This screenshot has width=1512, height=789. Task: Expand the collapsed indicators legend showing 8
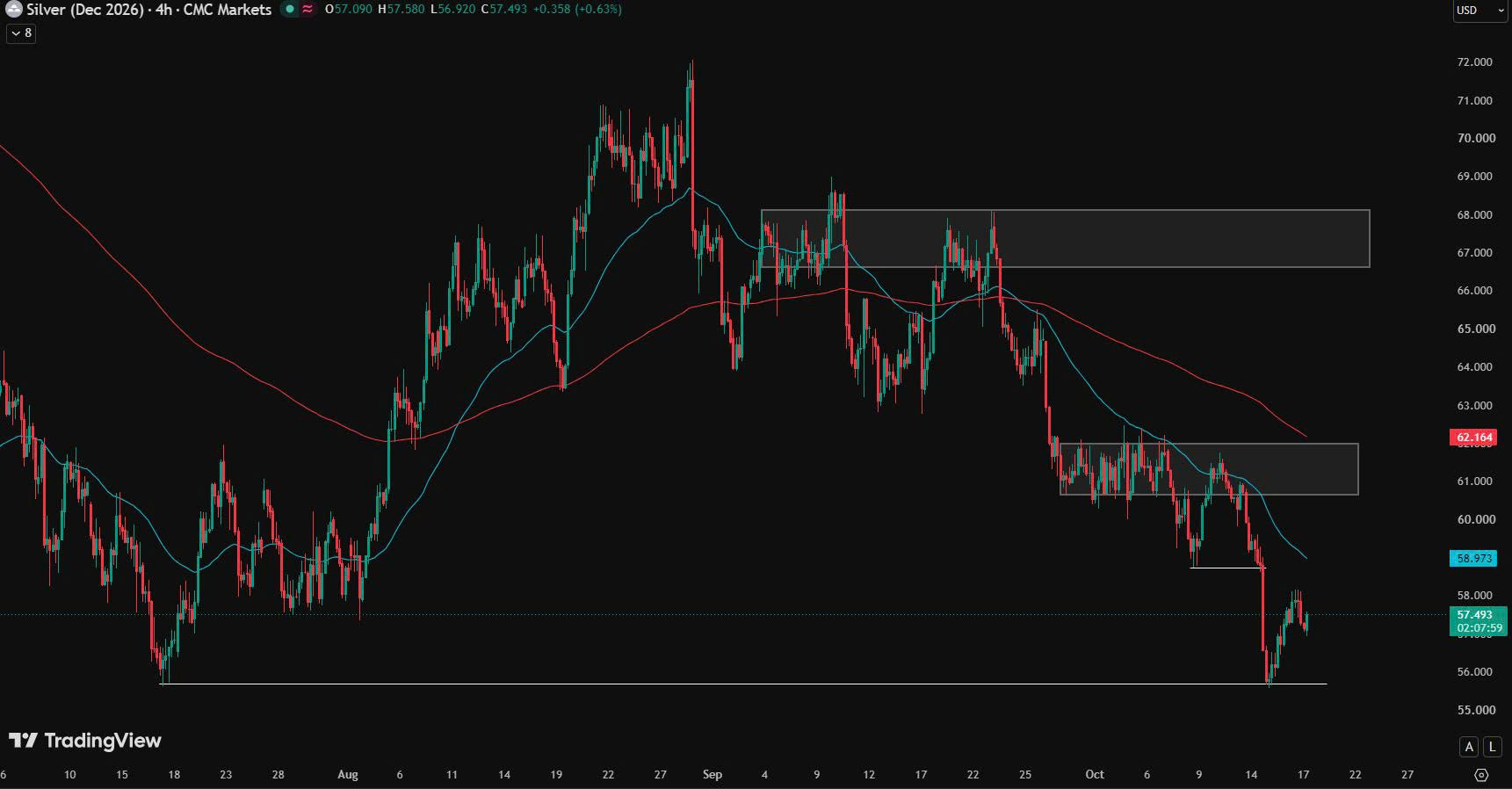tap(21, 33)
